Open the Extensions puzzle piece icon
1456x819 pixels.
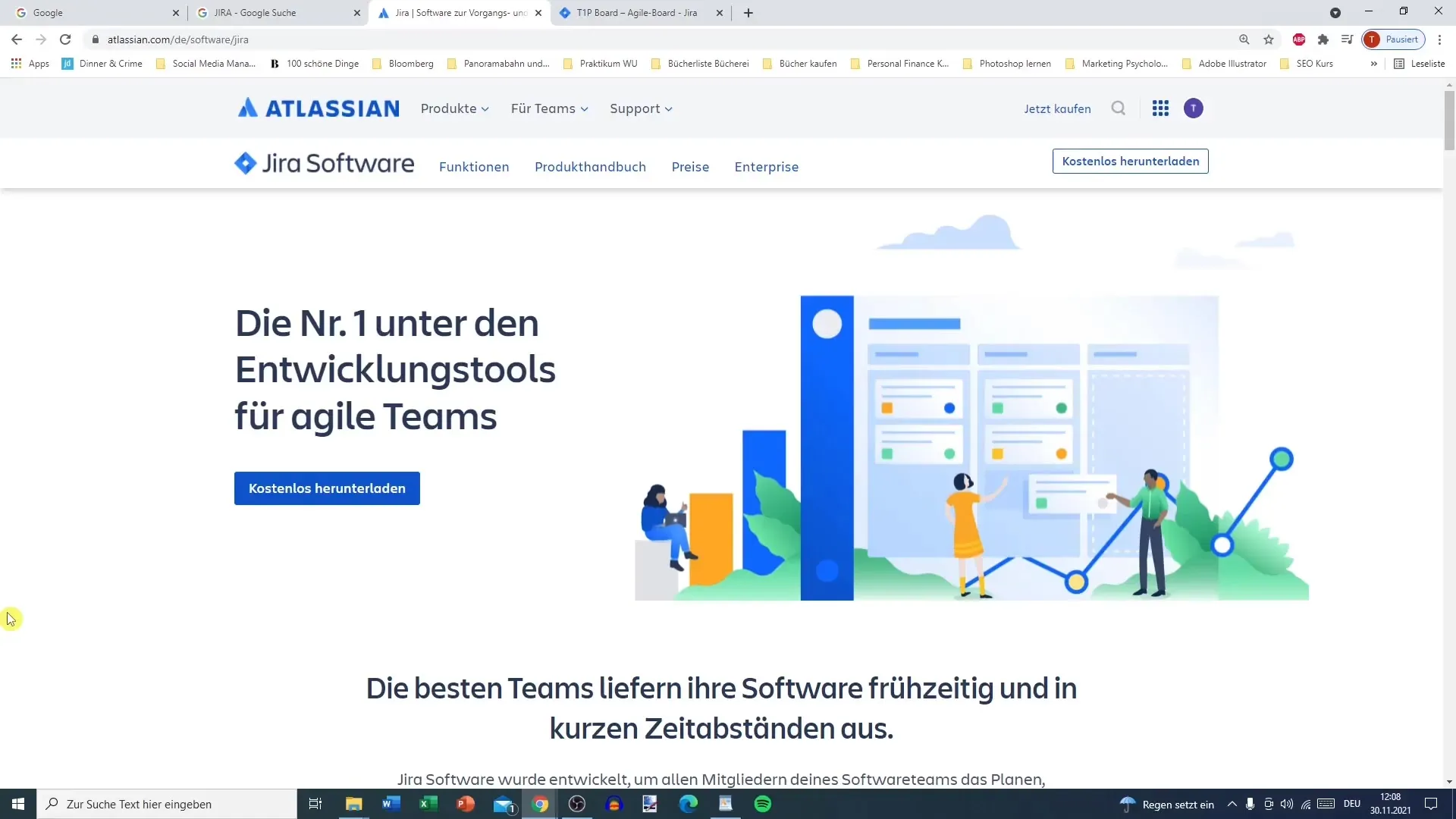click(1323, 39)
